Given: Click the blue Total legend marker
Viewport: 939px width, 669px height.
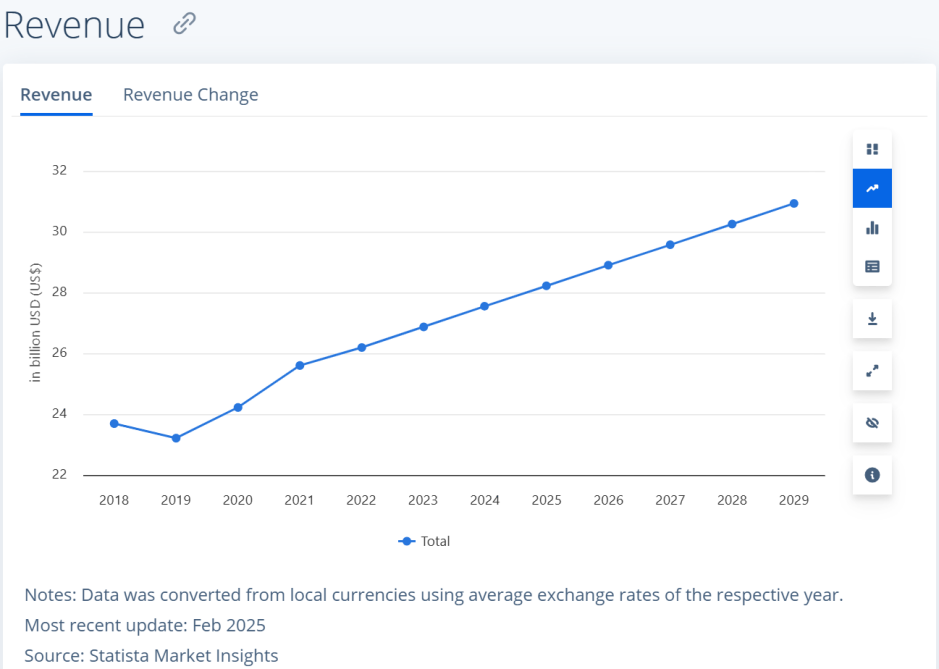Looking at the screenshot, I should [x=406, y=541].
